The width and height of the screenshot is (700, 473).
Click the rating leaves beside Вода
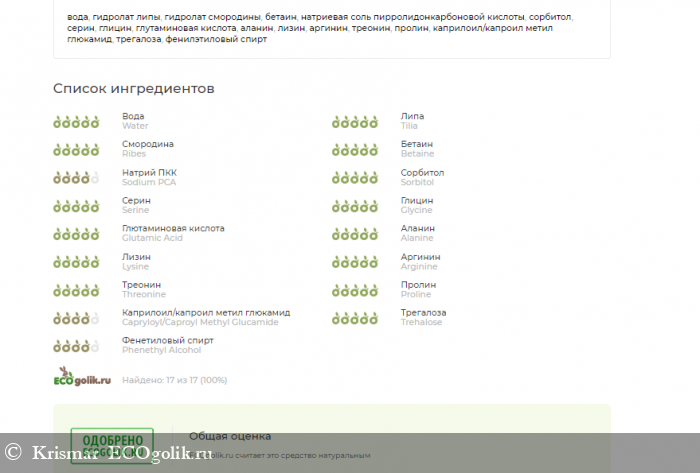76,122
